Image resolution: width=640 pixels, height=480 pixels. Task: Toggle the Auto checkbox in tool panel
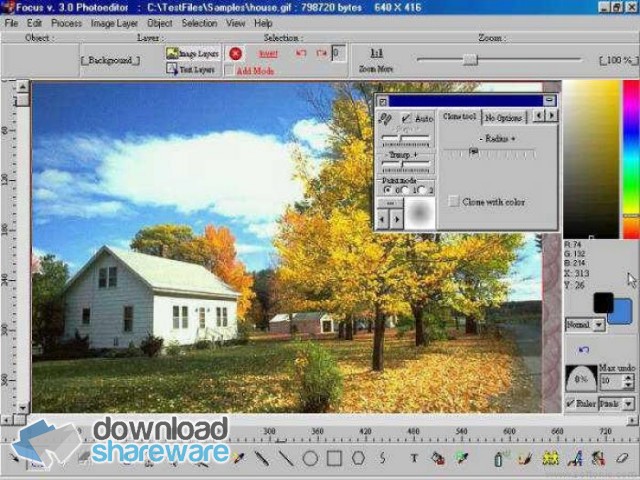405,118
